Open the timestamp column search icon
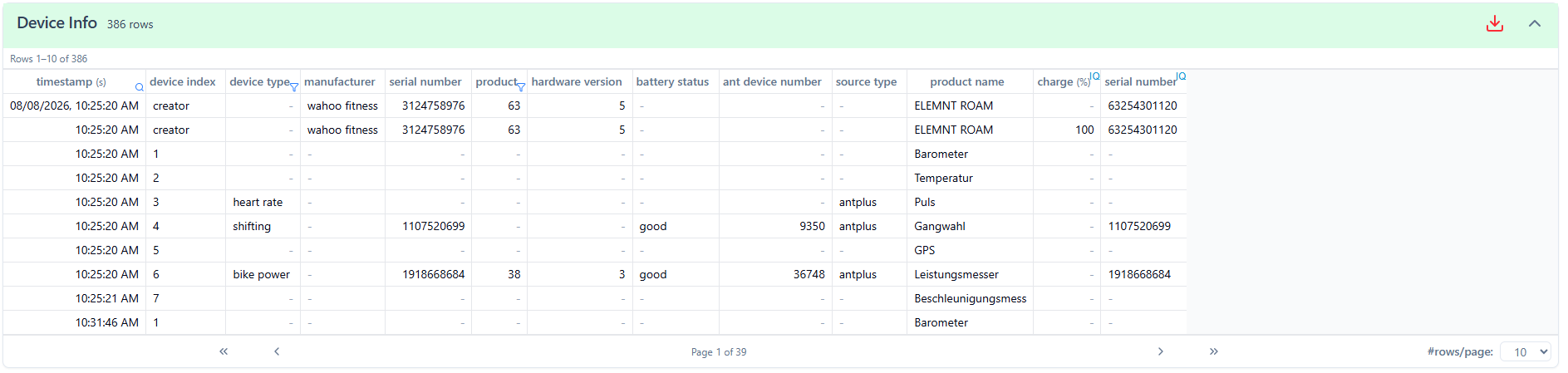This screenshot has width=1568, height=373. (140, 87)
